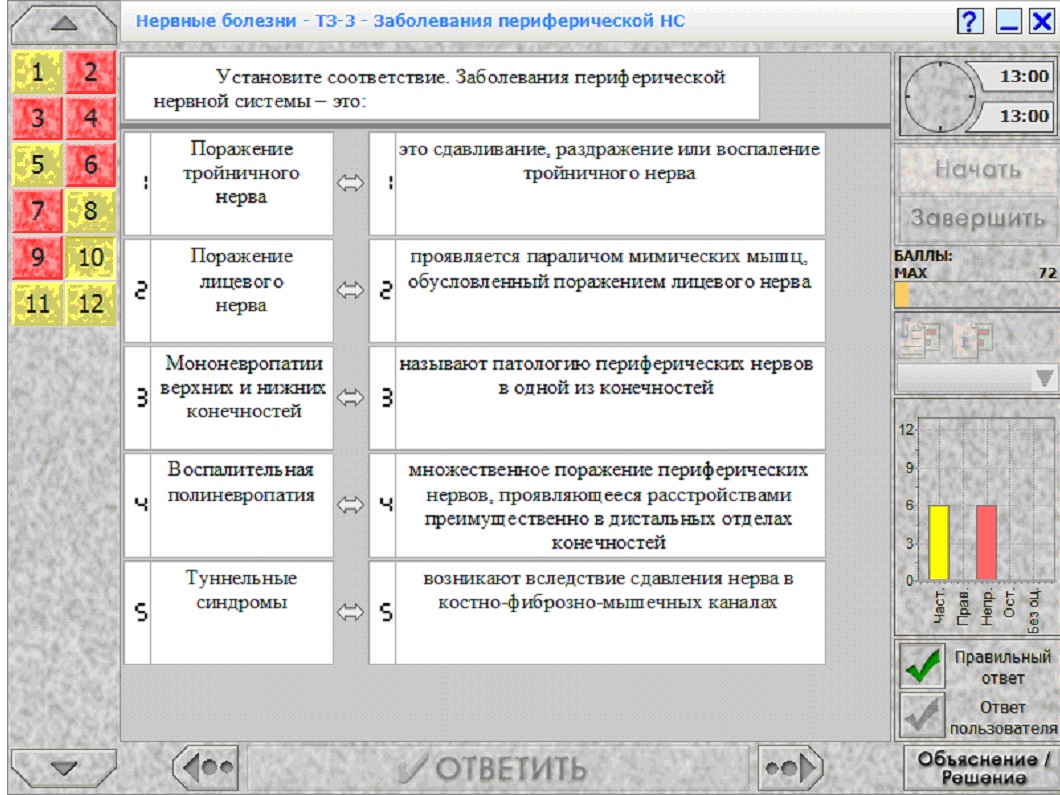Go to question 3 tile
Screen dimensions: 1060x795
37,118
